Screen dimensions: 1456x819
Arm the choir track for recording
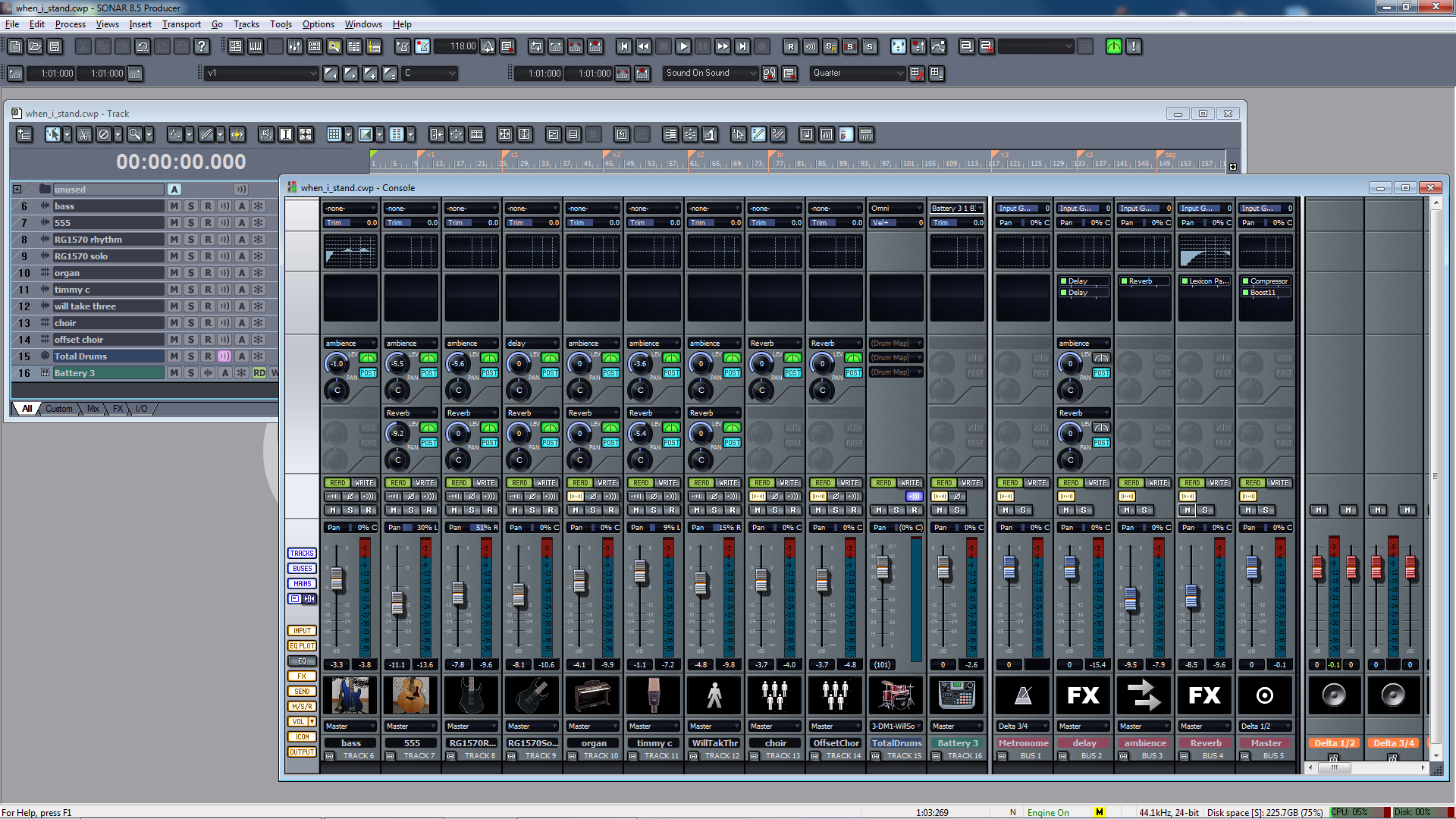click(208, 323)
